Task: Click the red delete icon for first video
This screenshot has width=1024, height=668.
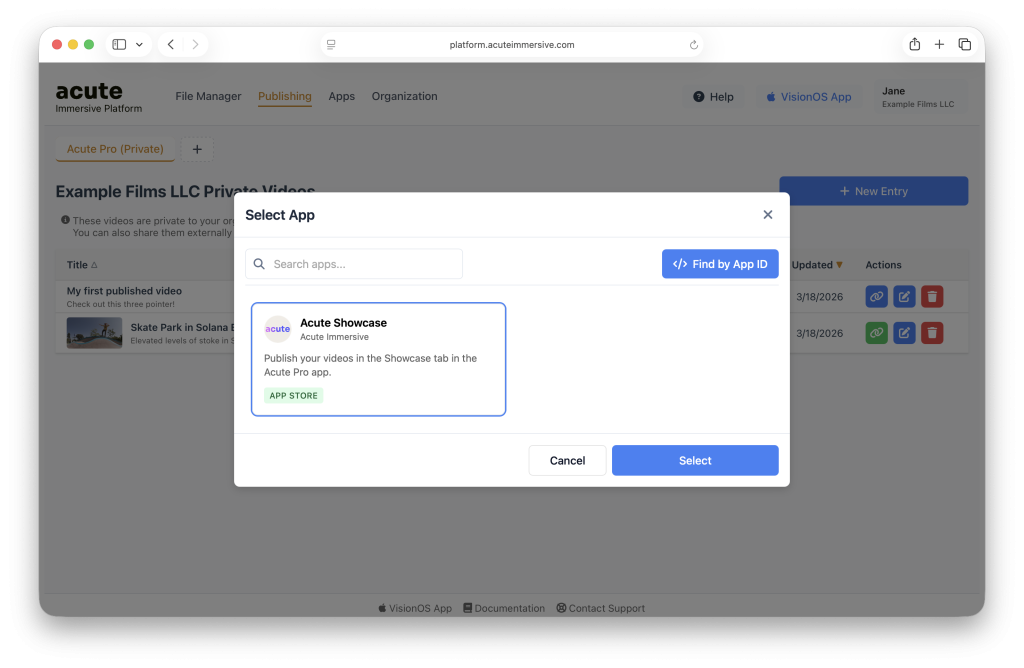Action: [x=932, y=296]
